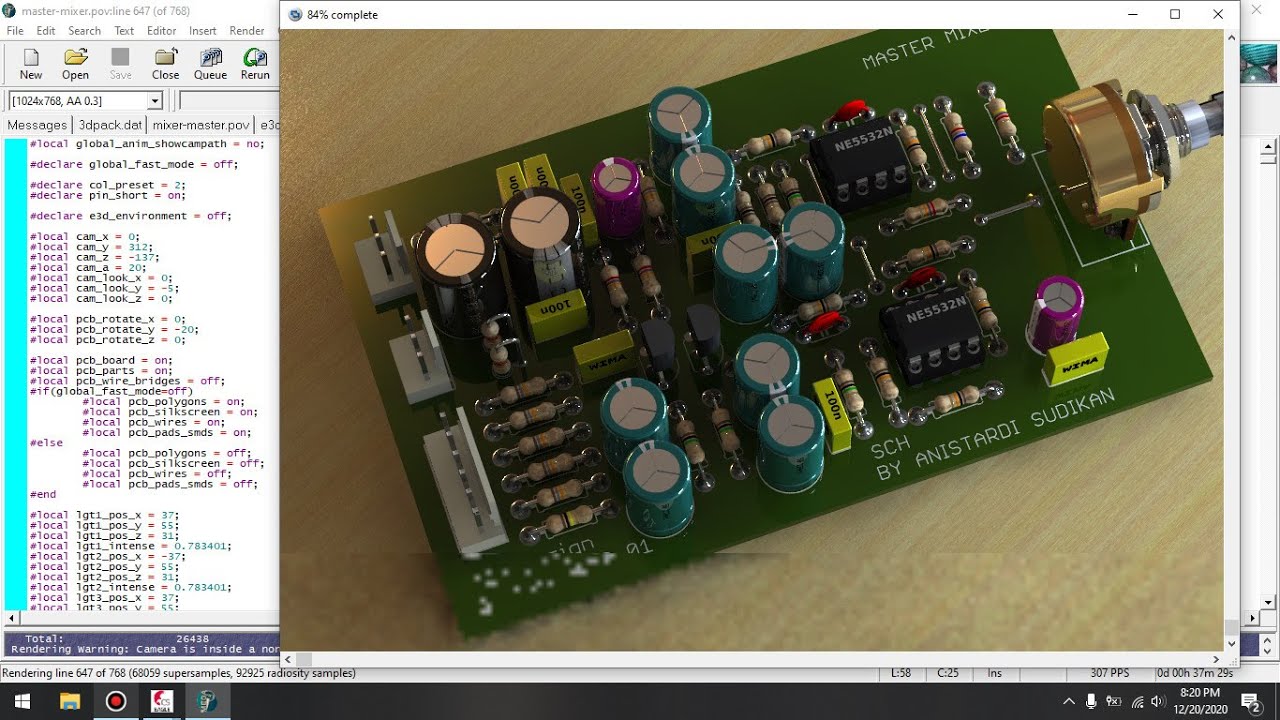Click the line '#declare e3d_environment = off;'

point(130,216)
